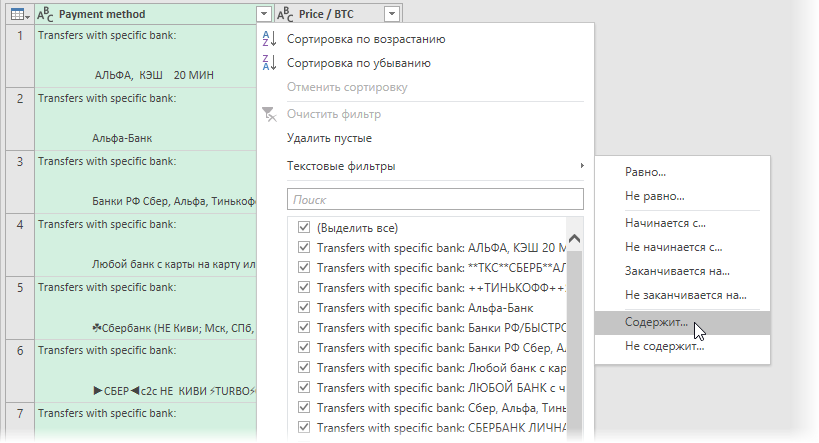
Task: Select row number 2 header
Action: (20, 119)
